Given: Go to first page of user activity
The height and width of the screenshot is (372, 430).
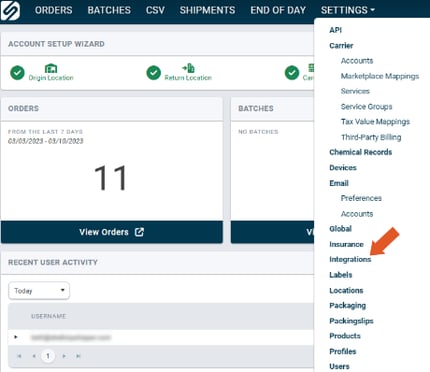Looking at the screenshot, I should point(19,356).
